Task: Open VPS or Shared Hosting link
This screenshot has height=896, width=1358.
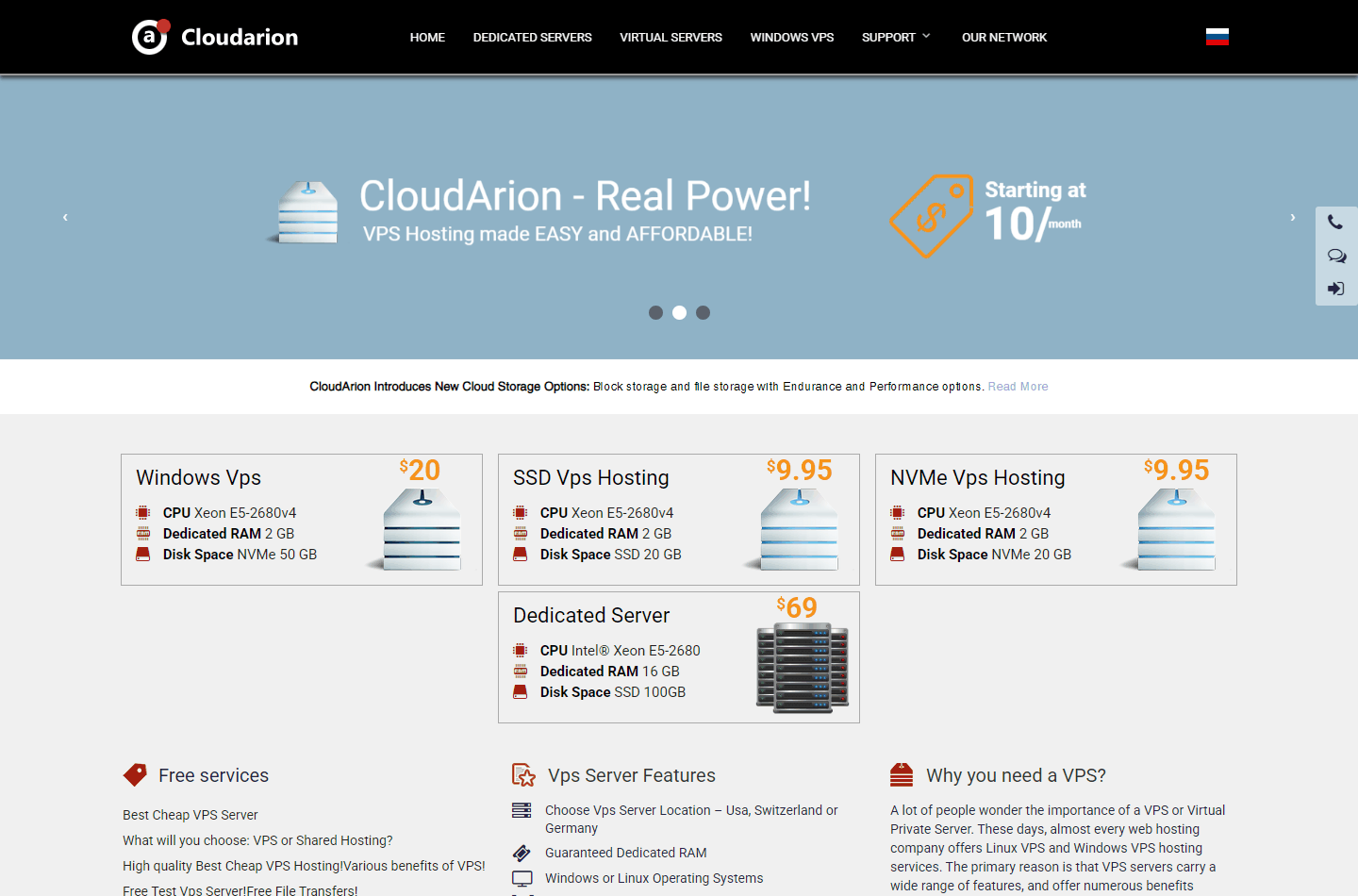Action: tap(257, 840)
